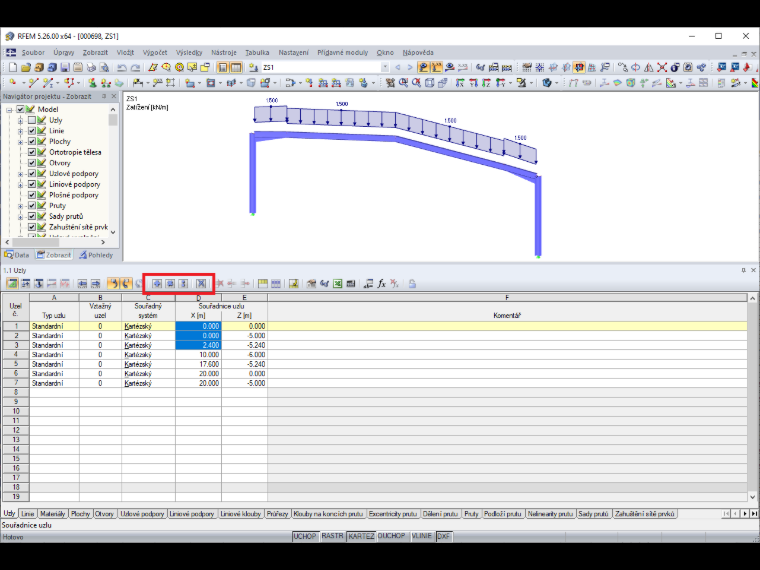
Task: Click the Redo arrow in main toolbar
Action: (136, 67)
